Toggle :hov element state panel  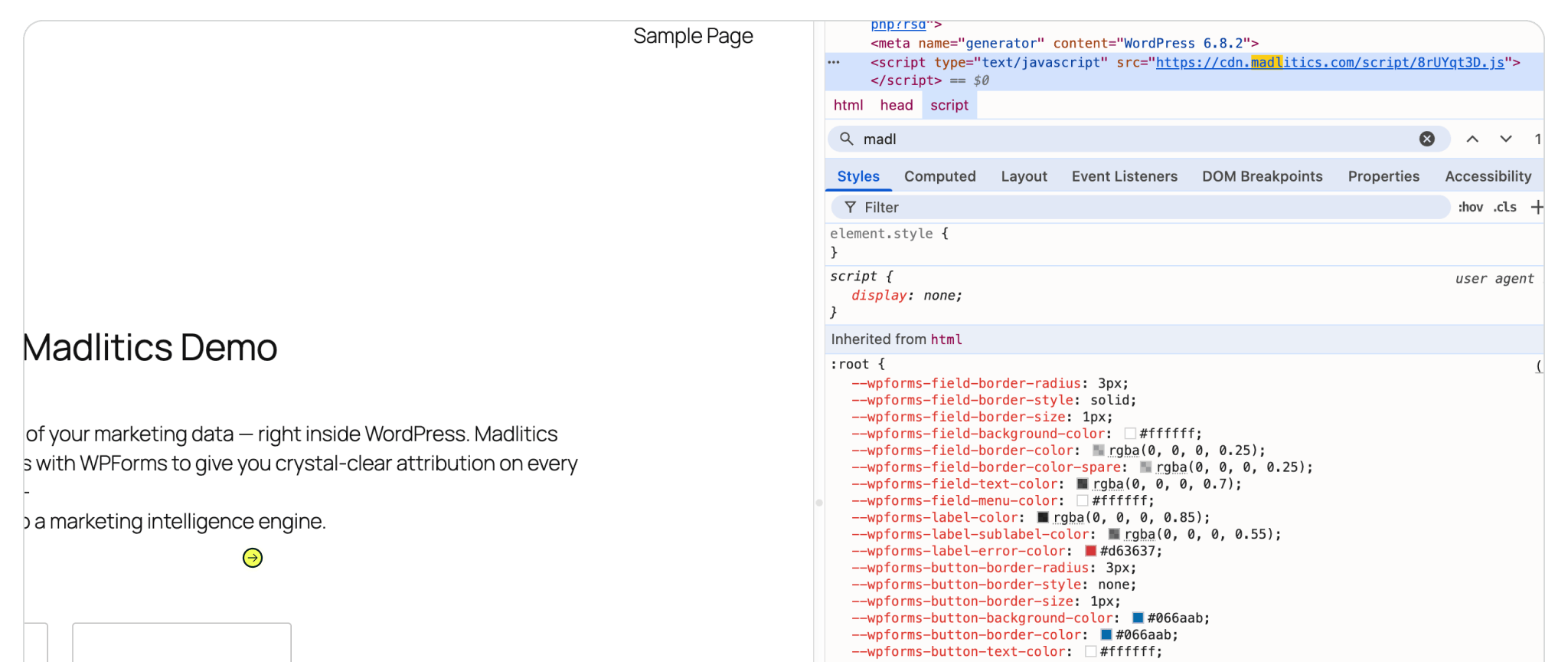(1470, 207)
